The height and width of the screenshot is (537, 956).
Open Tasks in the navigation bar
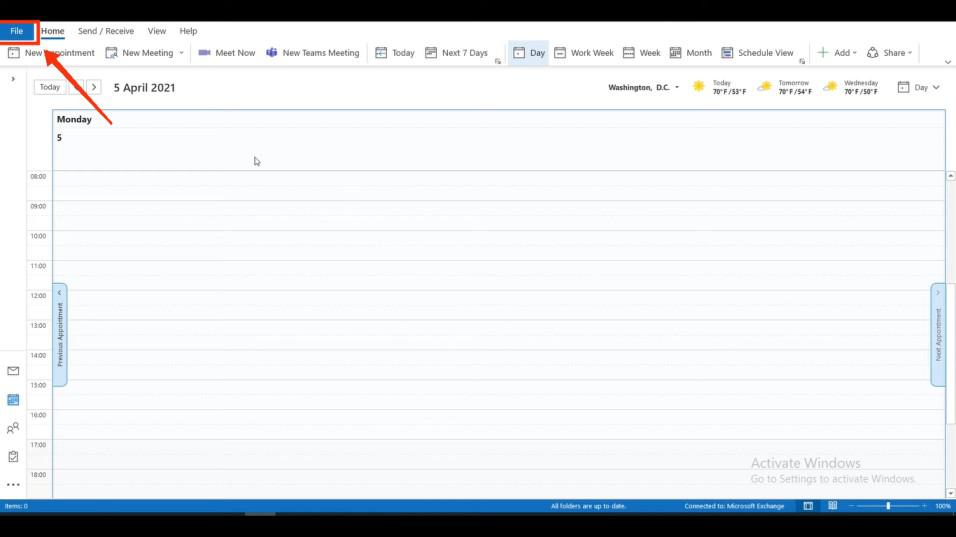pyautogui.click(x=13, y=457)
